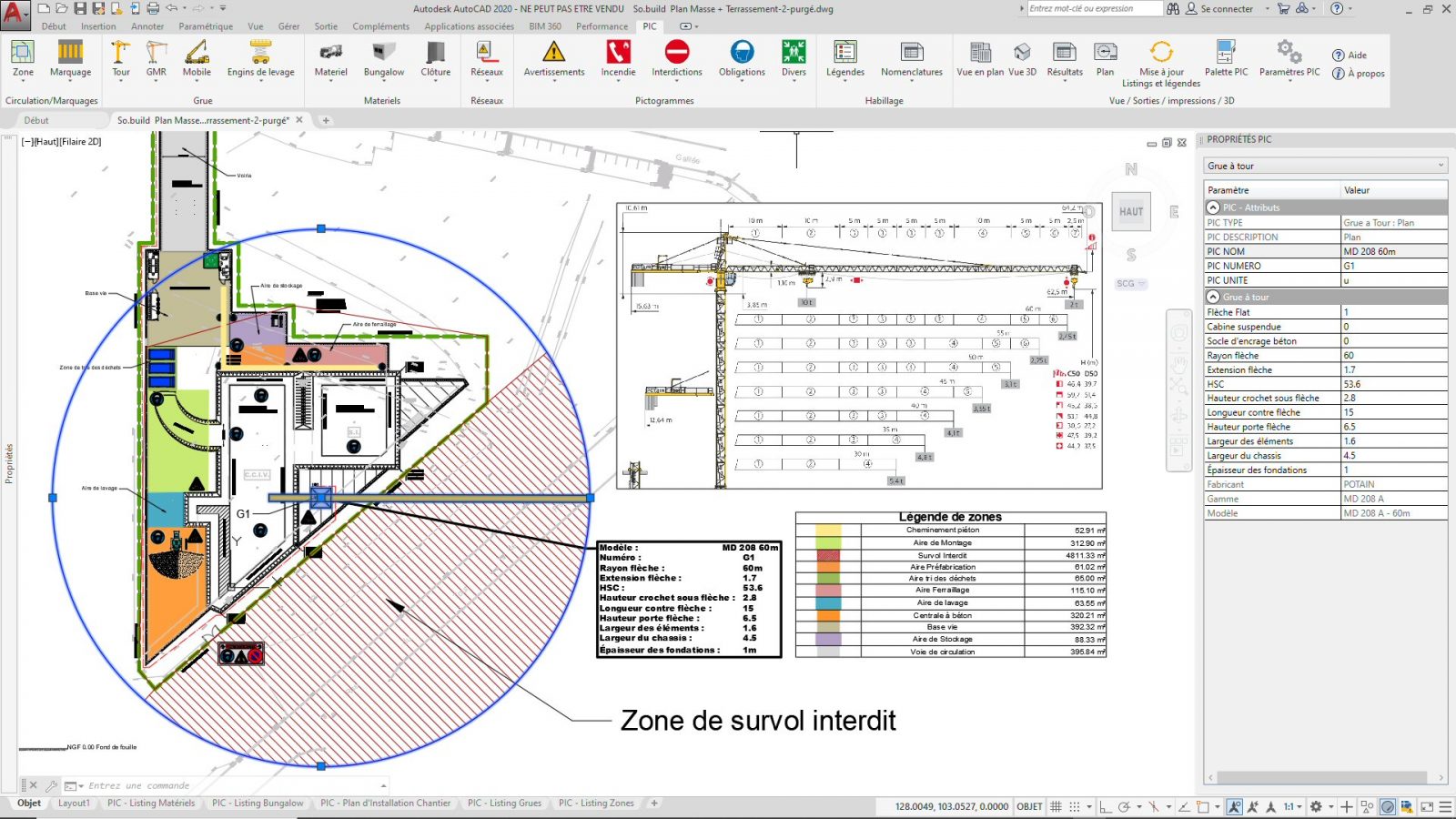Add a new layout tab with plus
The image size is (1456, 819).
click(654, 803)
